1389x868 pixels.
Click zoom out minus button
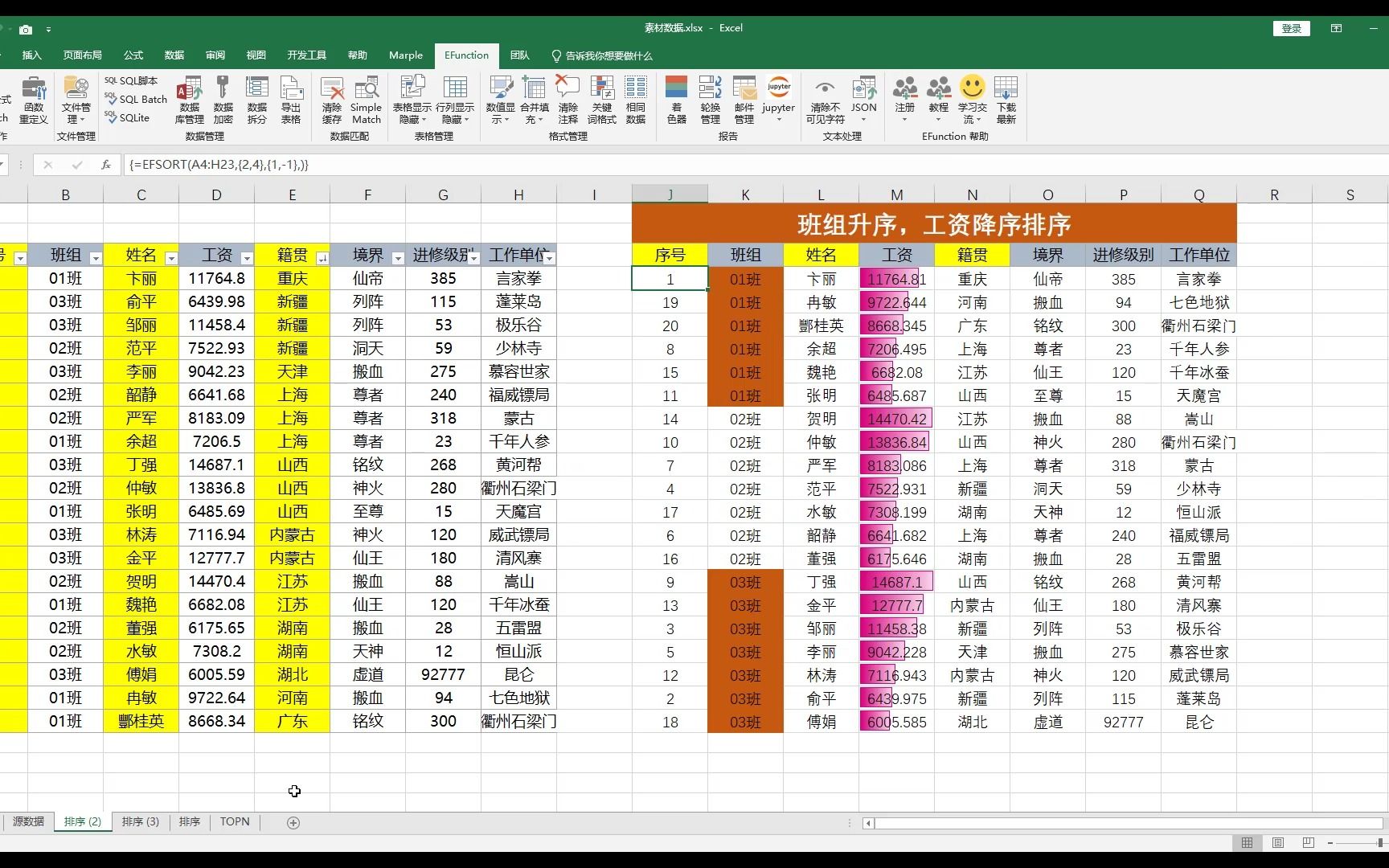point(1330,842)
